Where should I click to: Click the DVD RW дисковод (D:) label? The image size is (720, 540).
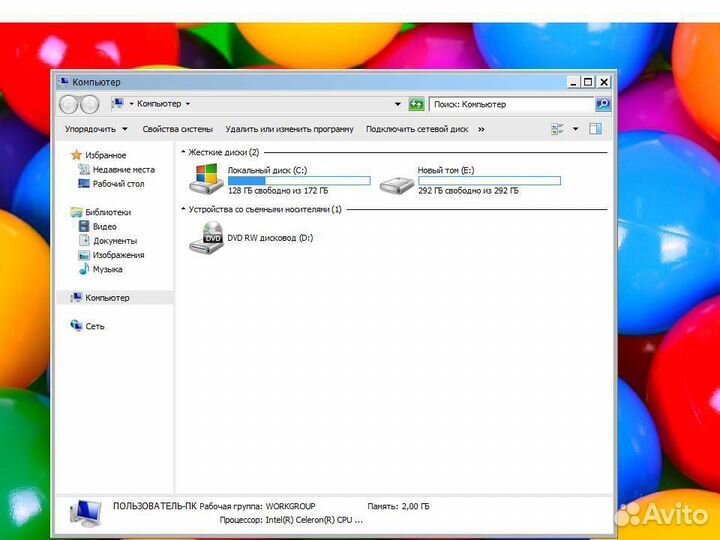click(270, 238)
